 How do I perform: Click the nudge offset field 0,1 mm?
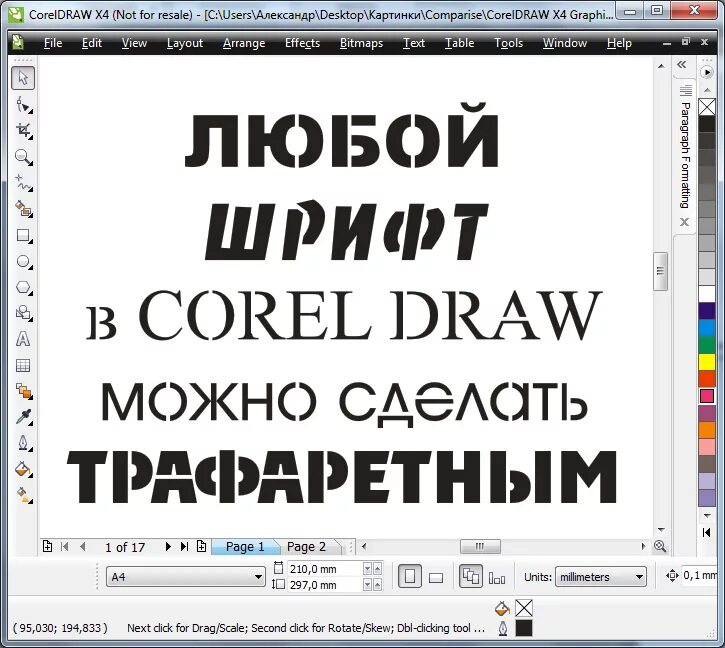click(700, 575)
